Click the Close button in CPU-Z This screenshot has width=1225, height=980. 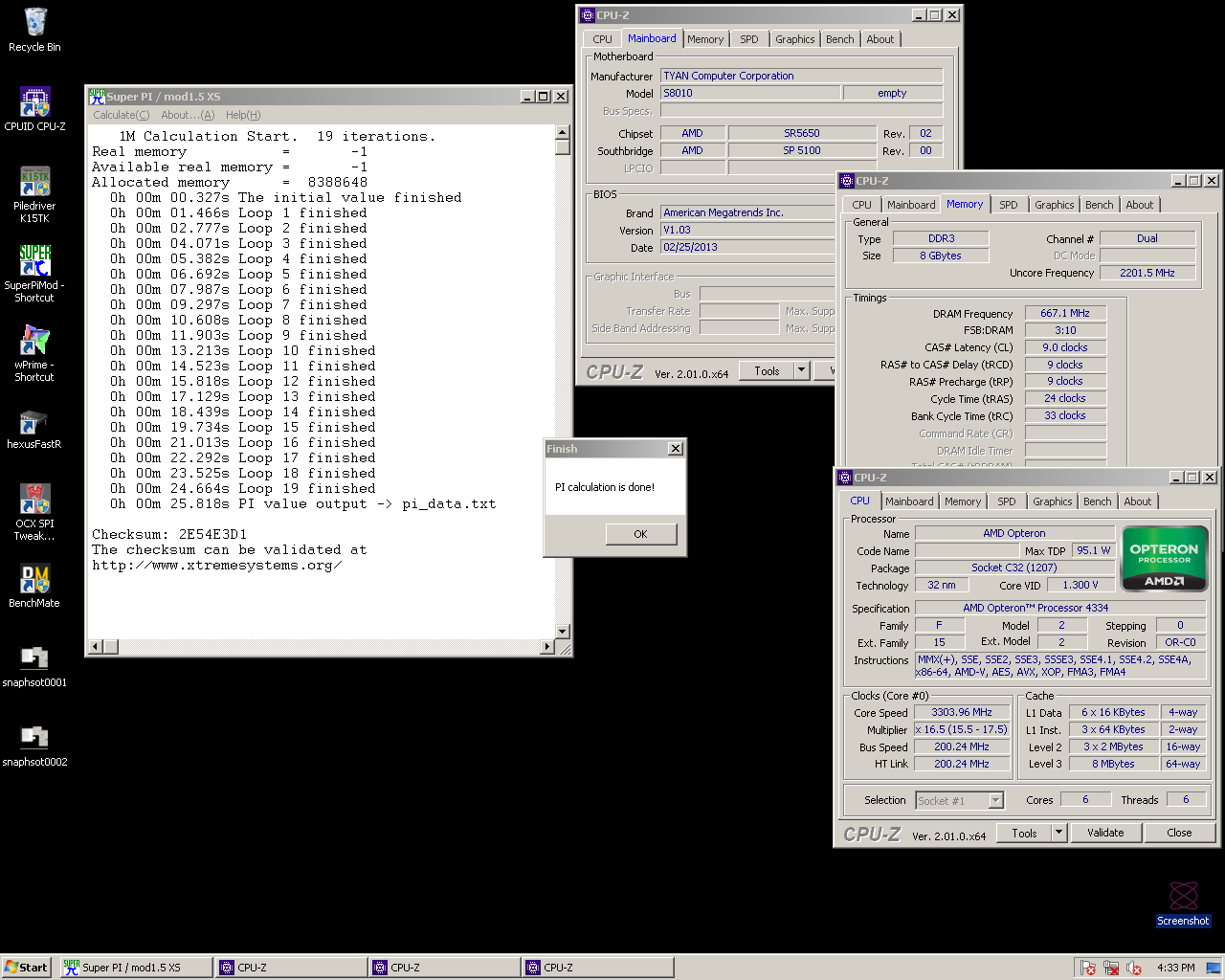[1179, 833]
